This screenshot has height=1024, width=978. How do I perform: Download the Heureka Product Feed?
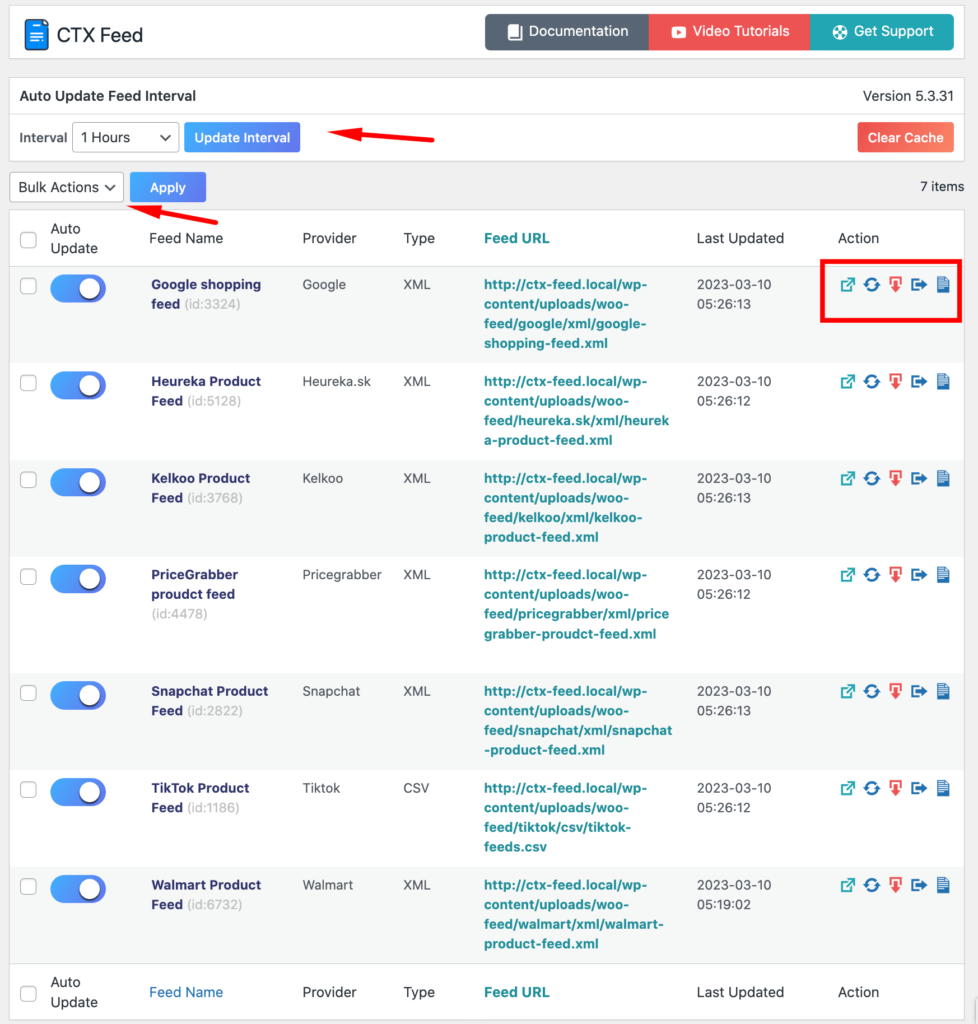(x=895, y=381)
